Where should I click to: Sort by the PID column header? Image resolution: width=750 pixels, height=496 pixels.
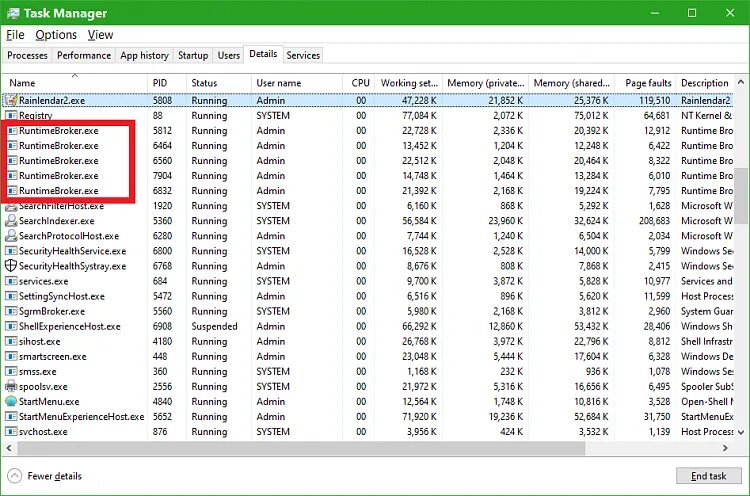tap(166, 83)
